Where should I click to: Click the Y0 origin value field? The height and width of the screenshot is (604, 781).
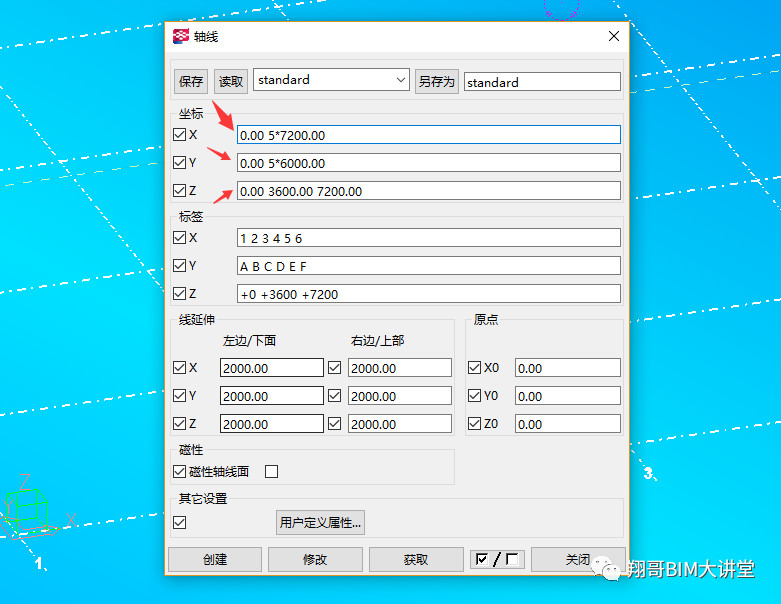pos(566,396)
